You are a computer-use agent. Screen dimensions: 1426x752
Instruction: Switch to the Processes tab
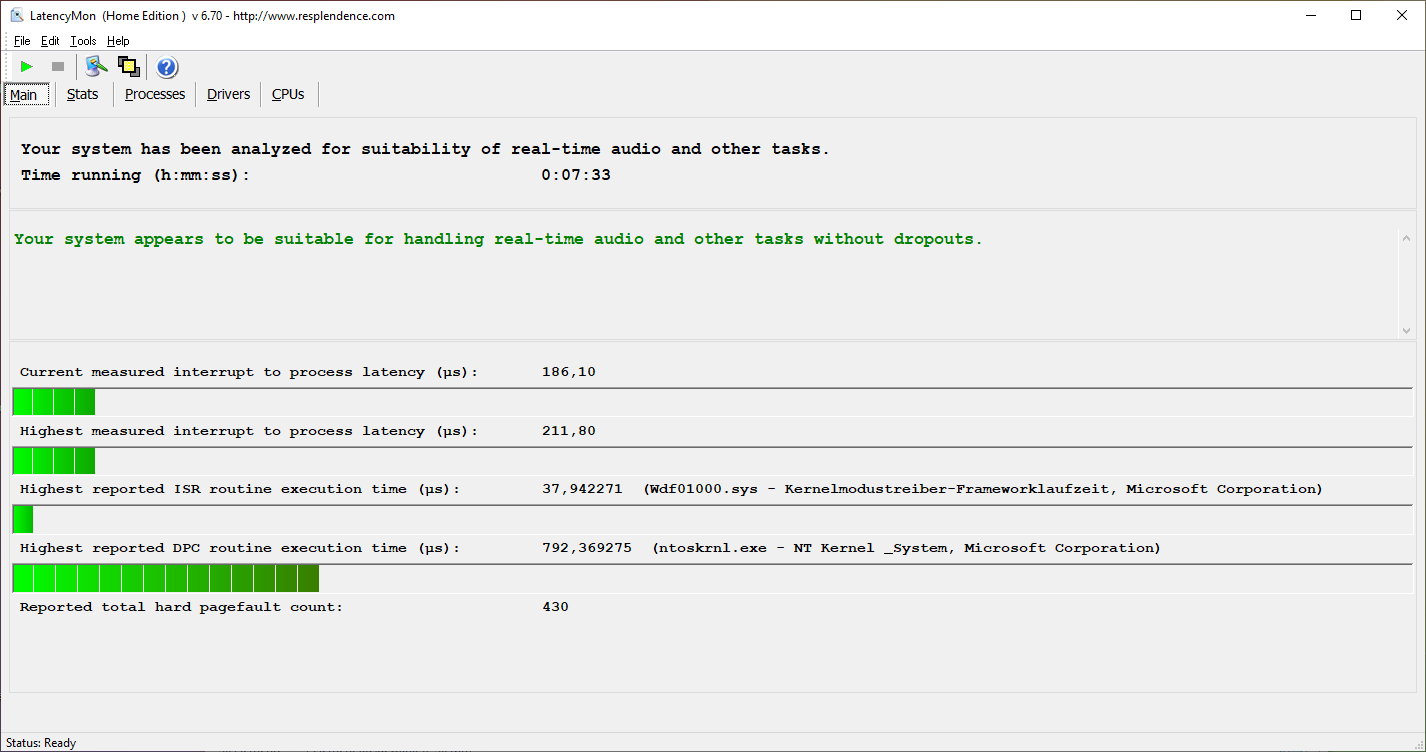(x=155, y=94)
